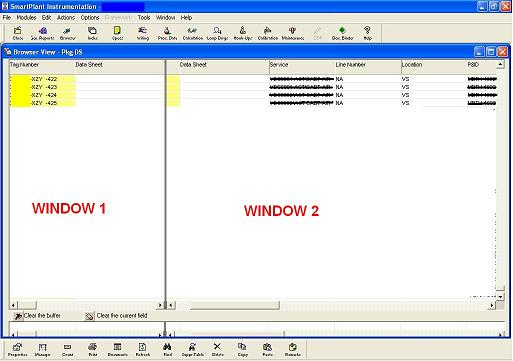This screenshot has width=513, height=361.
Task: Click the Clear the current field button
Action: coord(116,316)
